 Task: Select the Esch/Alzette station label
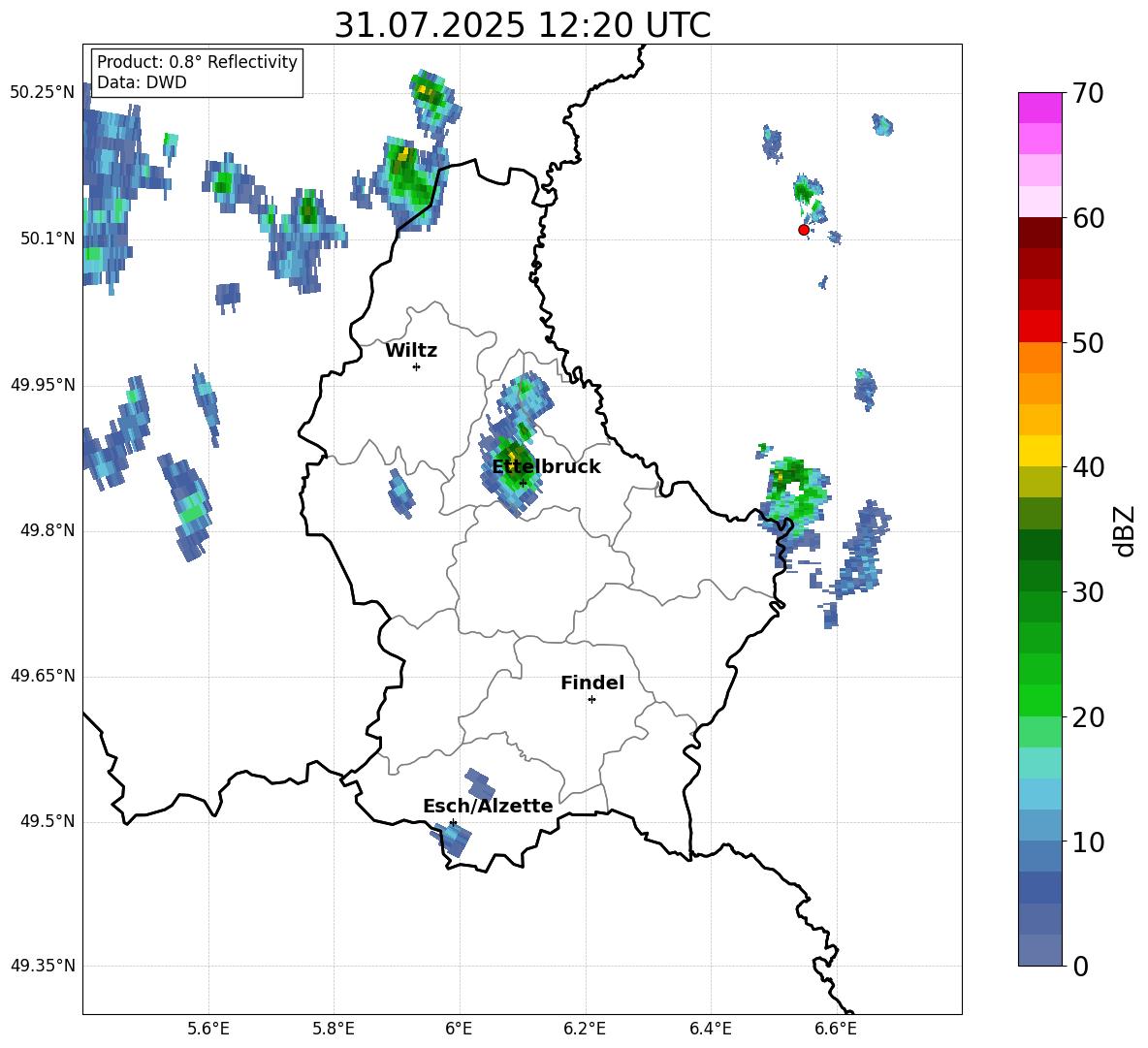tap(488, 806)
